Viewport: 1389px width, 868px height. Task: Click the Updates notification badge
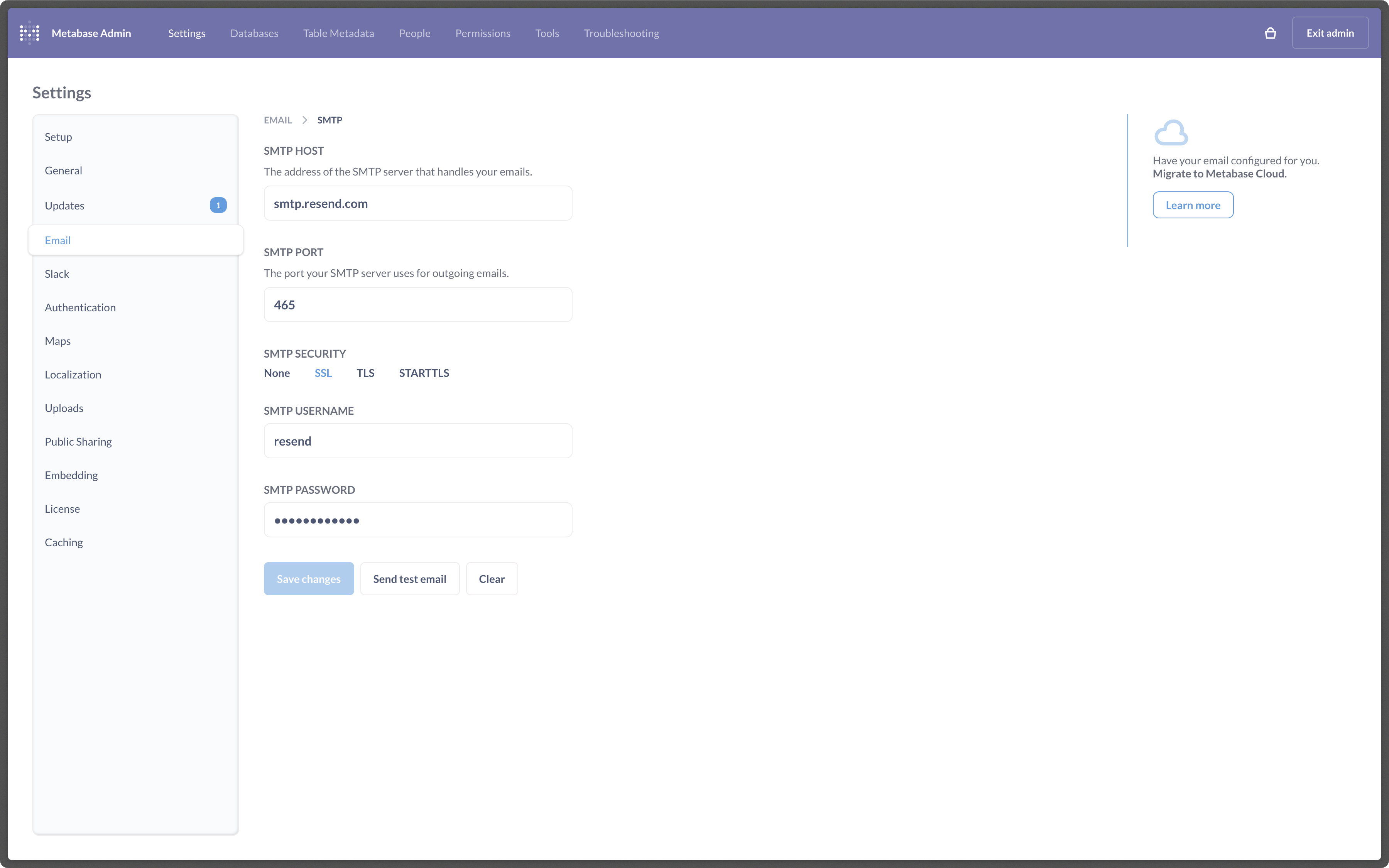218,206
